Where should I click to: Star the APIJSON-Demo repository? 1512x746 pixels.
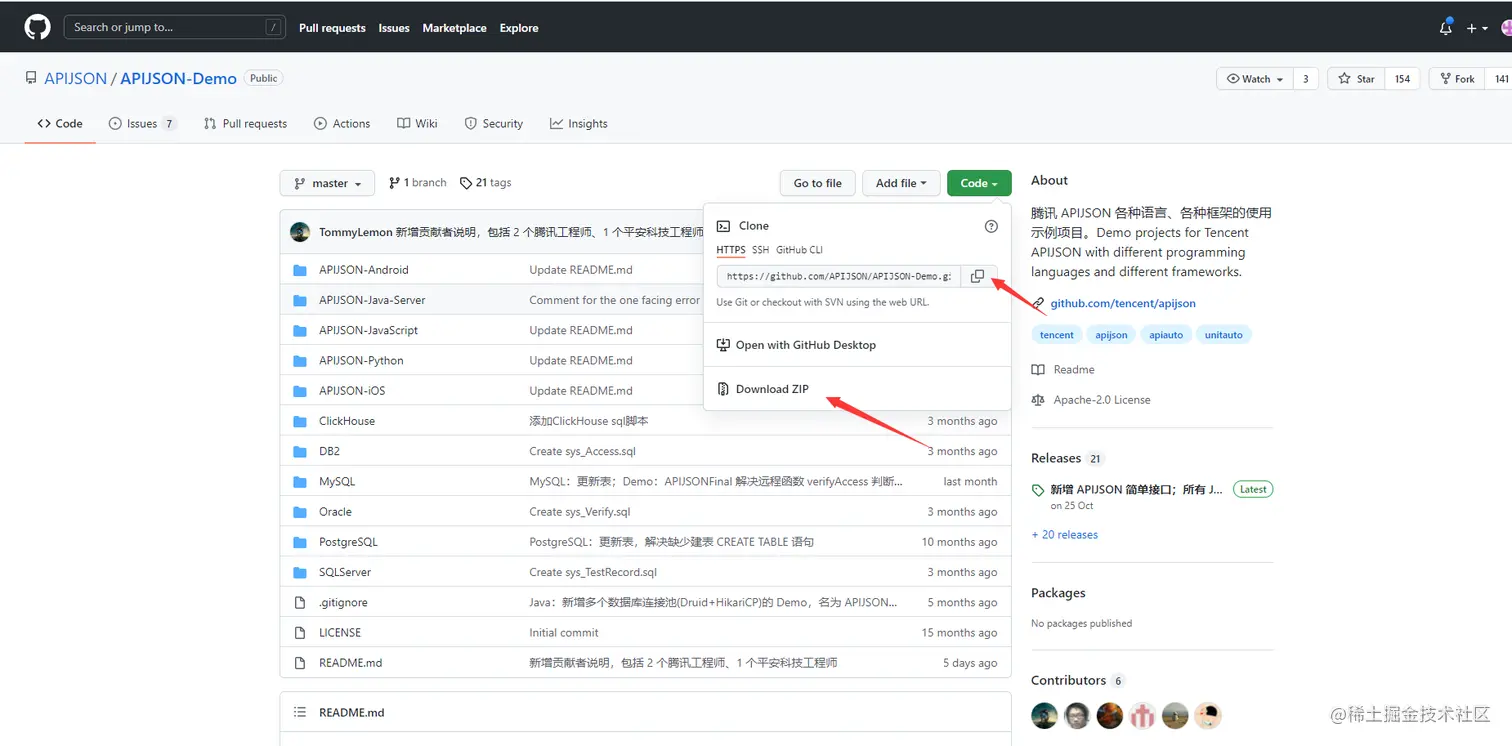tap(1356, 79)
